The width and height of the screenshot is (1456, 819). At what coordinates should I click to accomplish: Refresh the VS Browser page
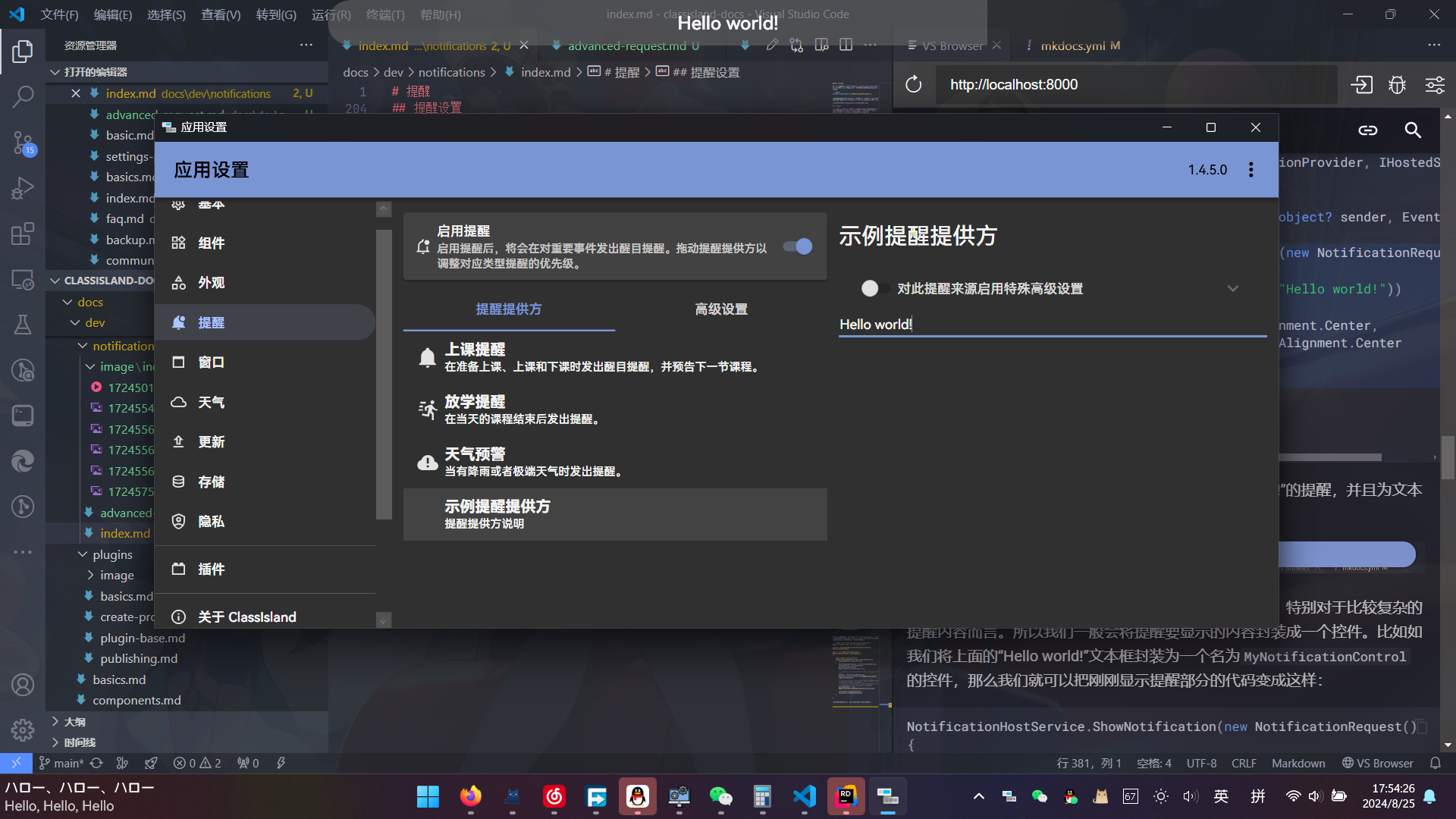913,84
